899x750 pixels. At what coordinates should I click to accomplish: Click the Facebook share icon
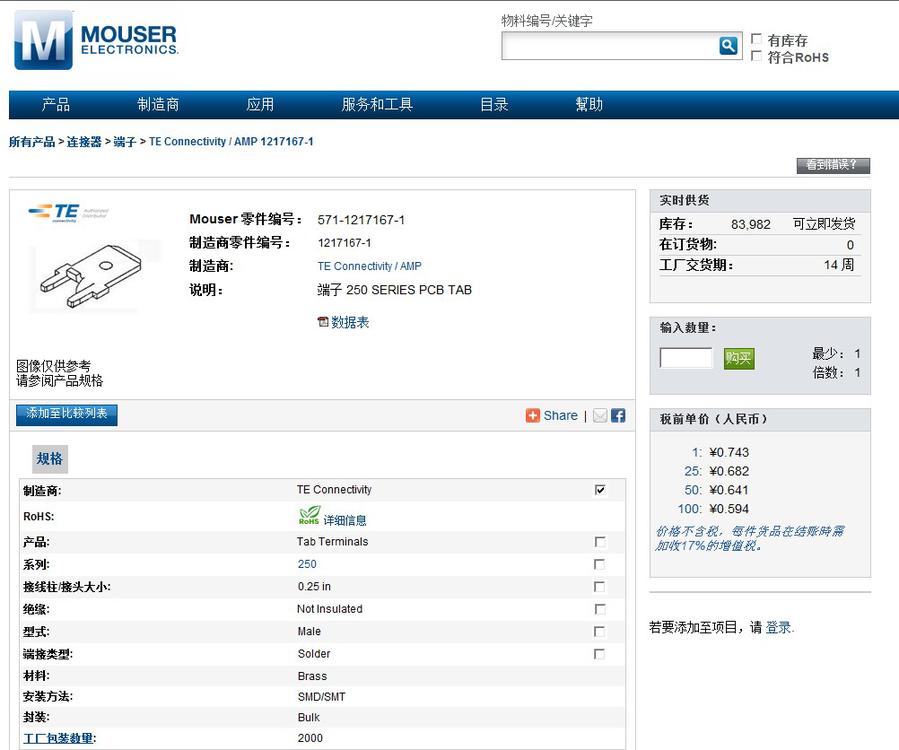(618, 415)
